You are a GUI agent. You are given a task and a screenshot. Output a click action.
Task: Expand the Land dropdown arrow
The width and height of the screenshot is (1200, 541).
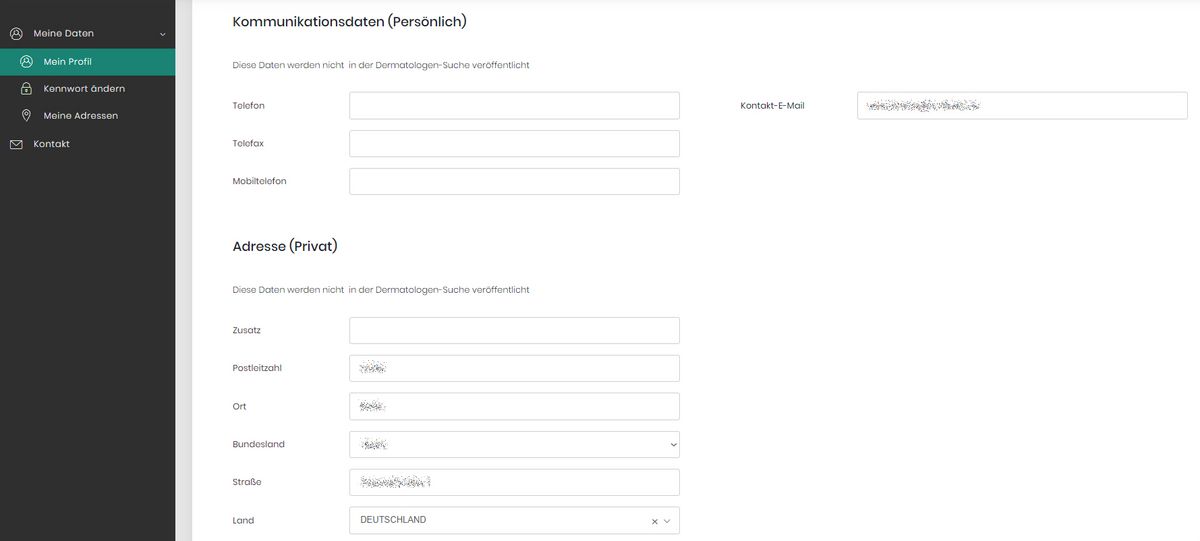tap(668, 521)
